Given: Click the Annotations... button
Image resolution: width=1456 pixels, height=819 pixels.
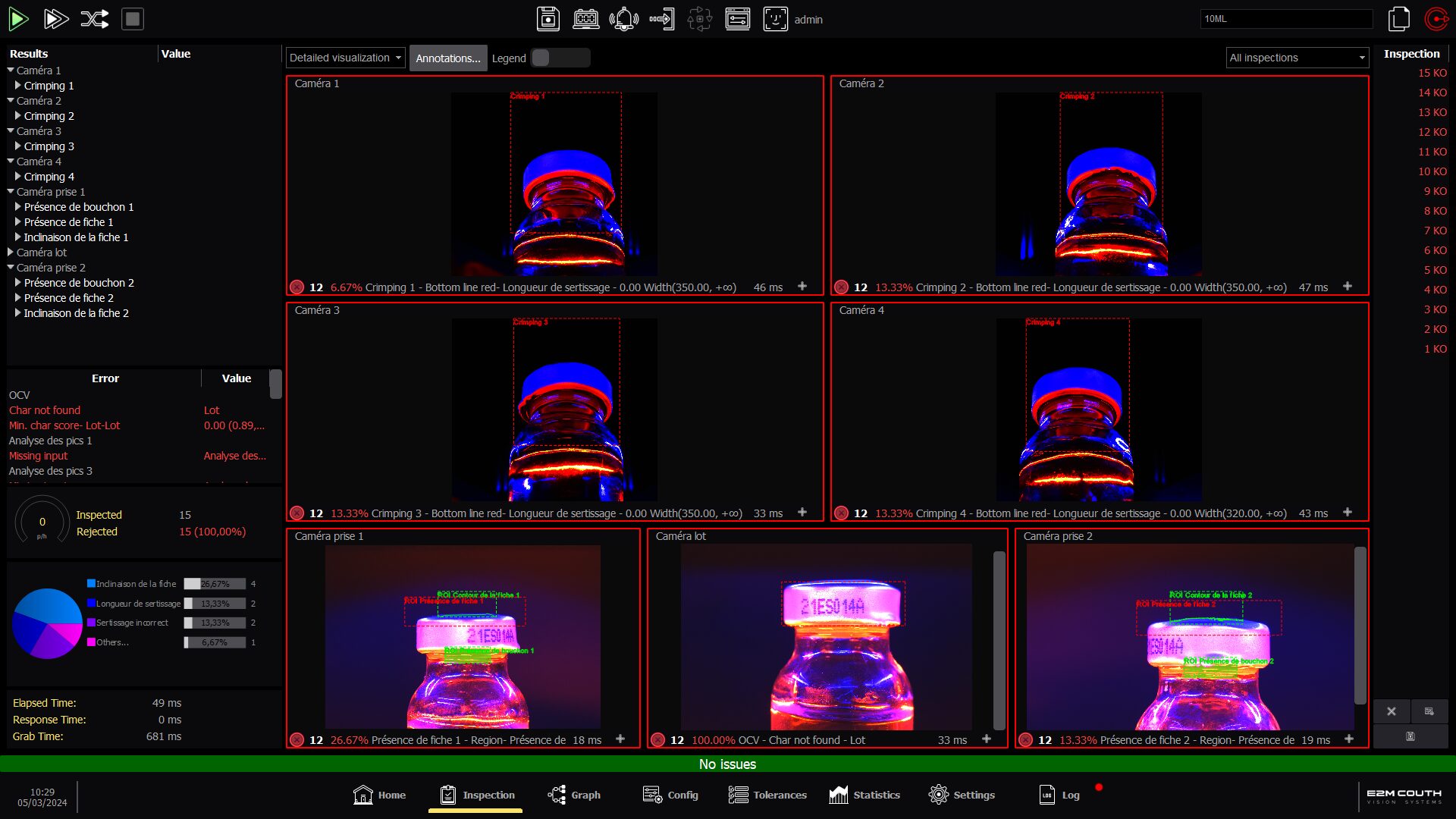Looking at the screenshot, I should tap(447, 58).
